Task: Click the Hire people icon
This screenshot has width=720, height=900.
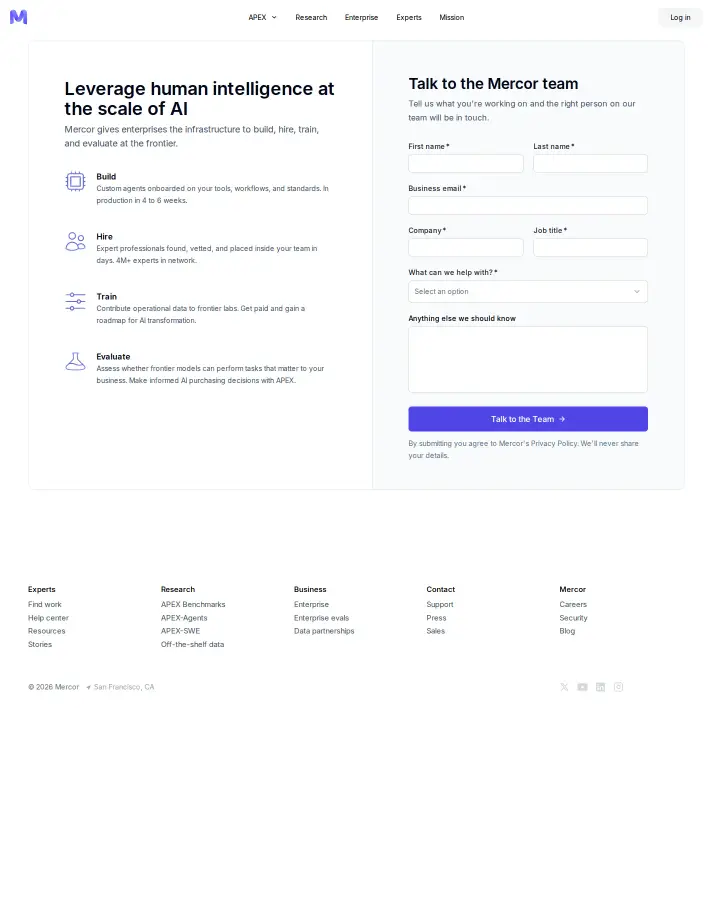Action: pyautogui.click(x=75, y=242)
